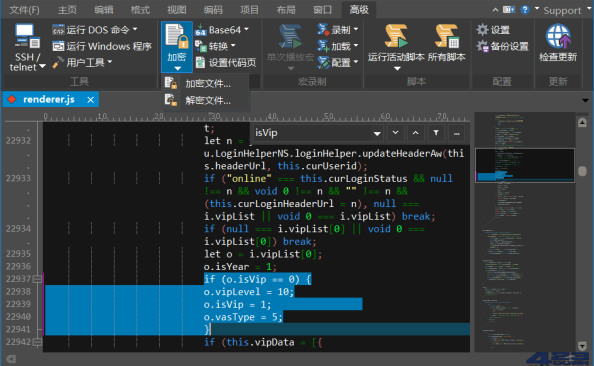Expand Record (录制) dropdown arrow

356,29
